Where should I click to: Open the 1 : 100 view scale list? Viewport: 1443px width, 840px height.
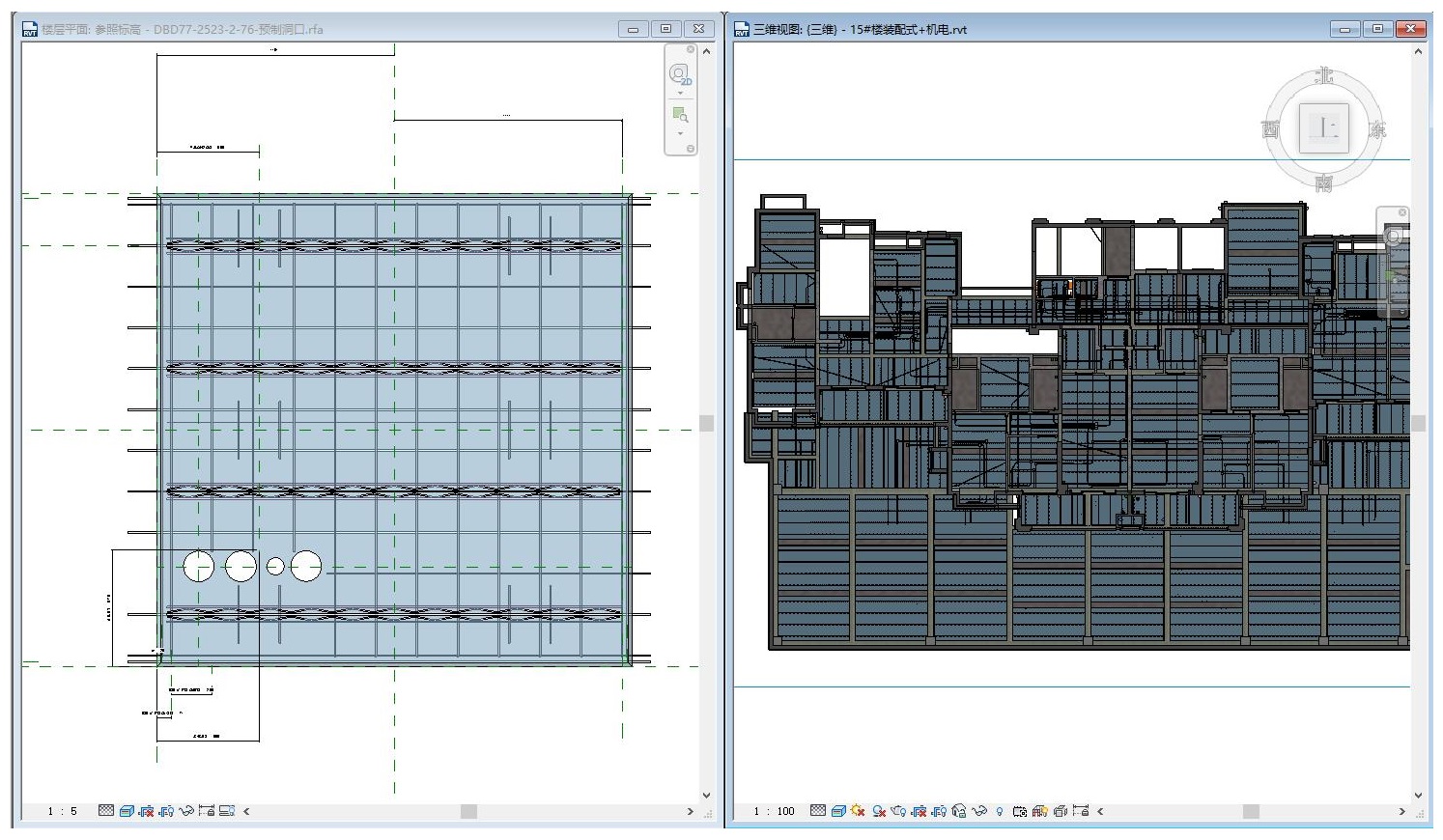pos(774,811)
